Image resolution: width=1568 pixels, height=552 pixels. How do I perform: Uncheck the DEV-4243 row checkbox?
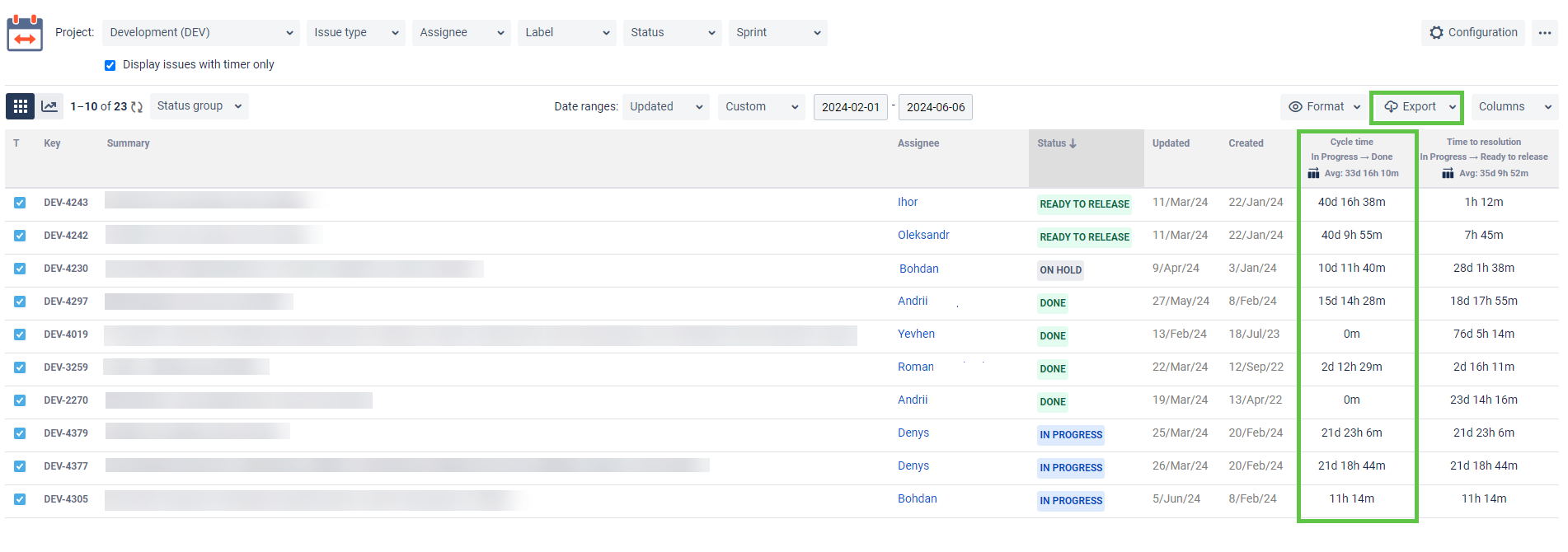coord(20,203)
